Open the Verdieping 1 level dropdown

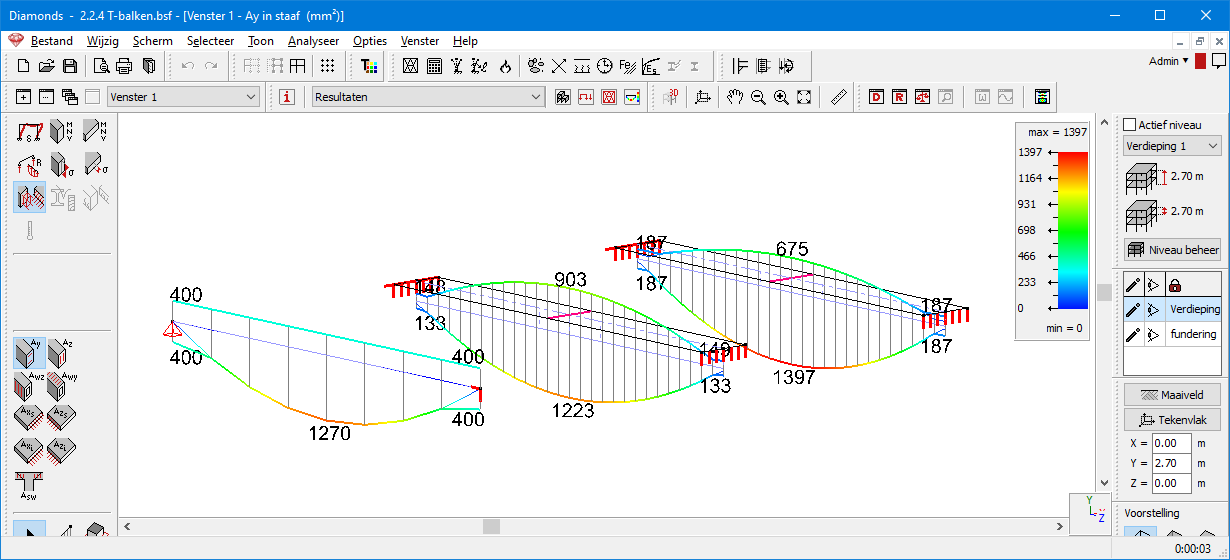[1172, 146]
